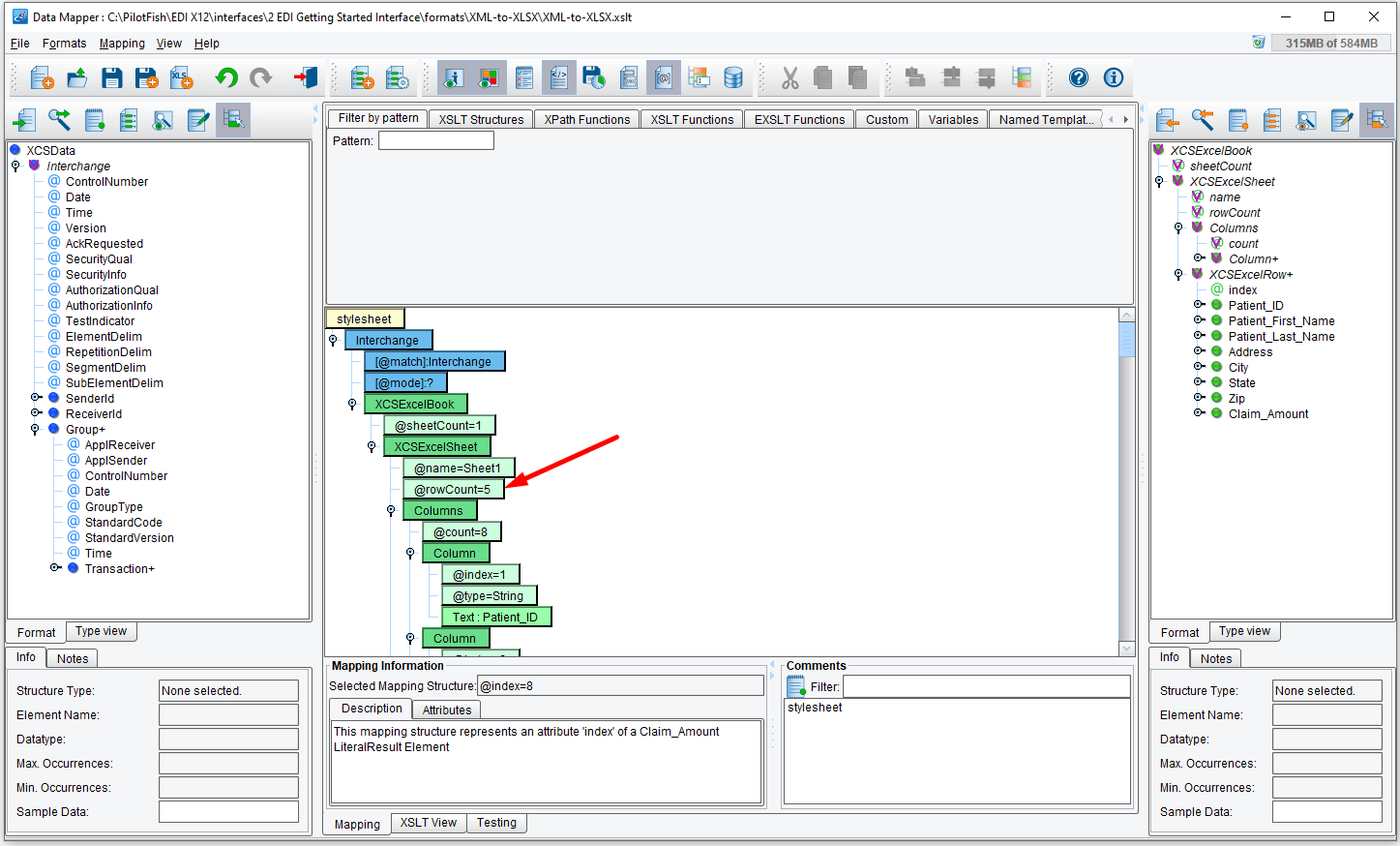
Task: Toggle the source tree pointer icon
Action: pyautogui.click(x=233, y=120)
